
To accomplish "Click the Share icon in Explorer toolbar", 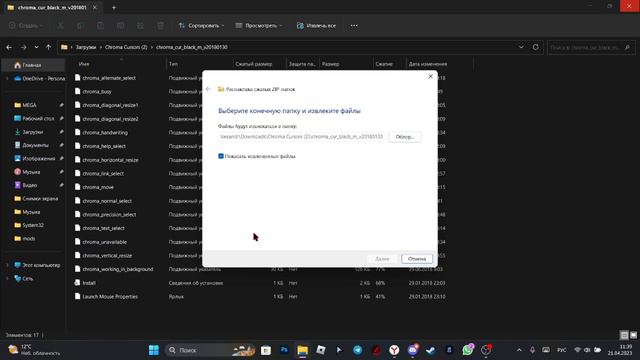I will tap(140, 26).
